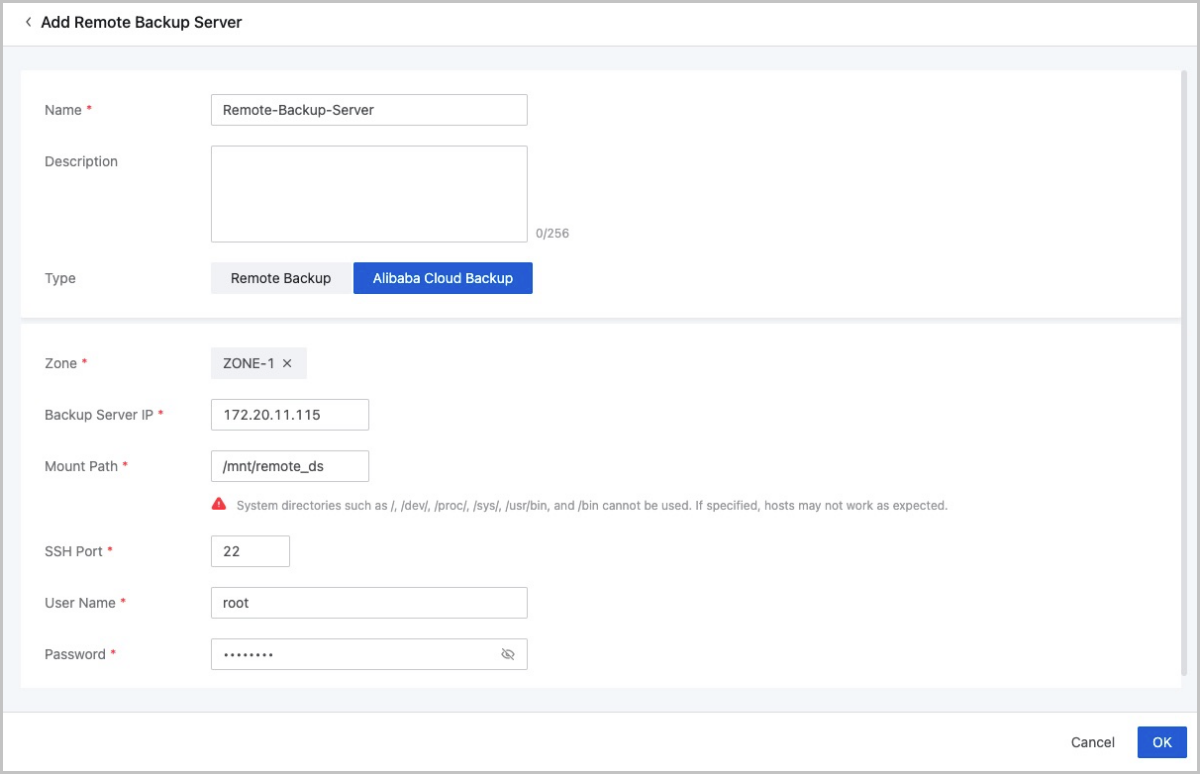Click the SSH Port field
This screenshot has width=1200, height=774.
[x=250, y=551]
